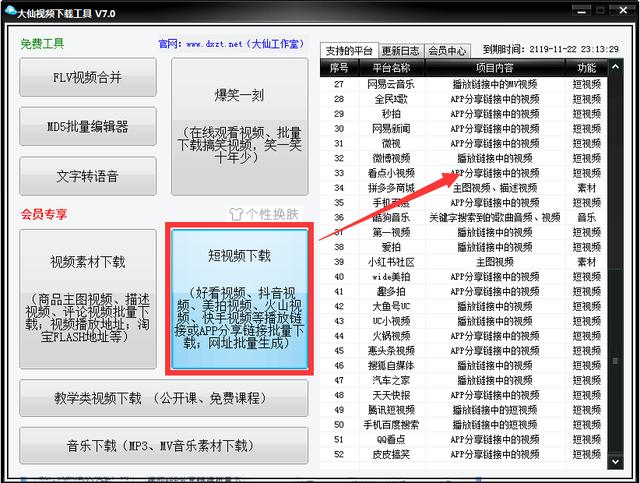Open 音乐下载 MP3/MV section
640x483 pixels.
click(164, 445)
